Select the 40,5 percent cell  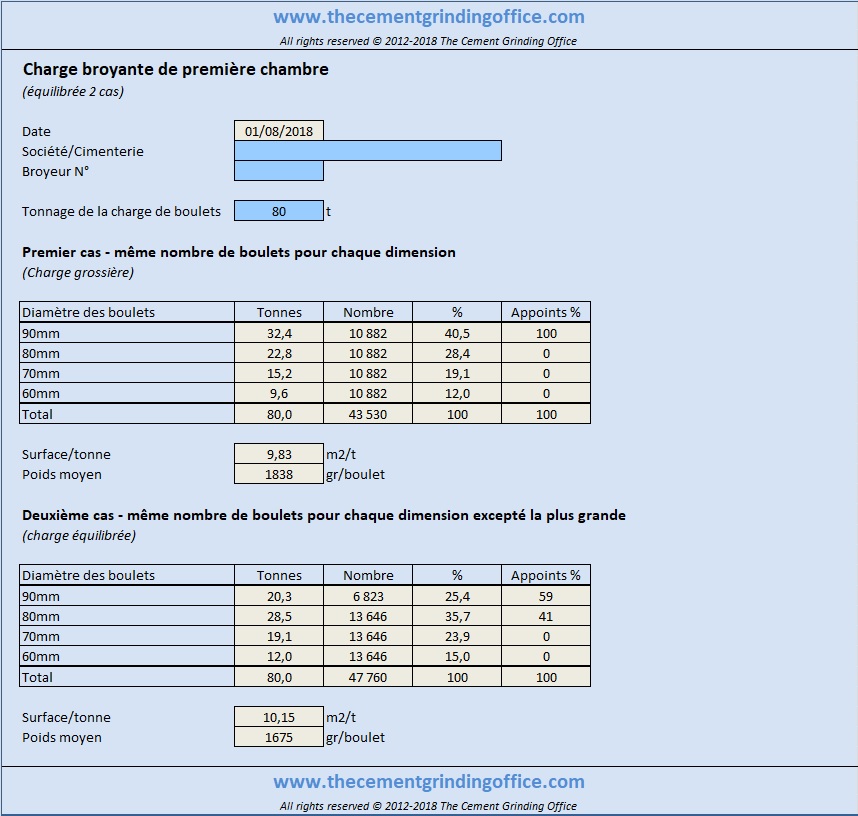pos(457,333)
